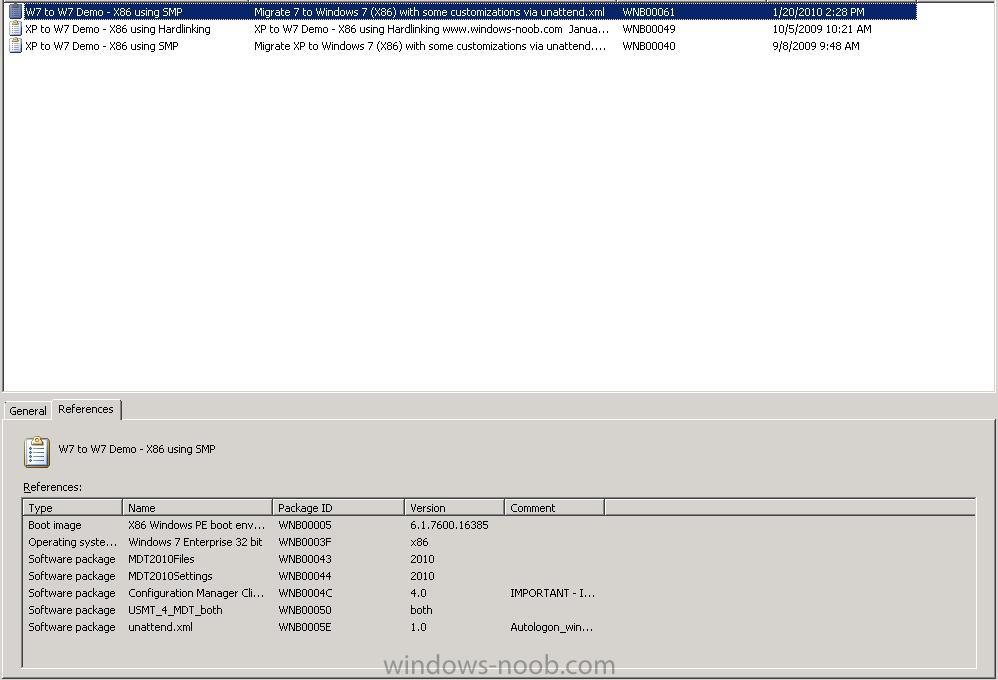
Task: Click the package ID WNB00040
Action: coord(649,46)
